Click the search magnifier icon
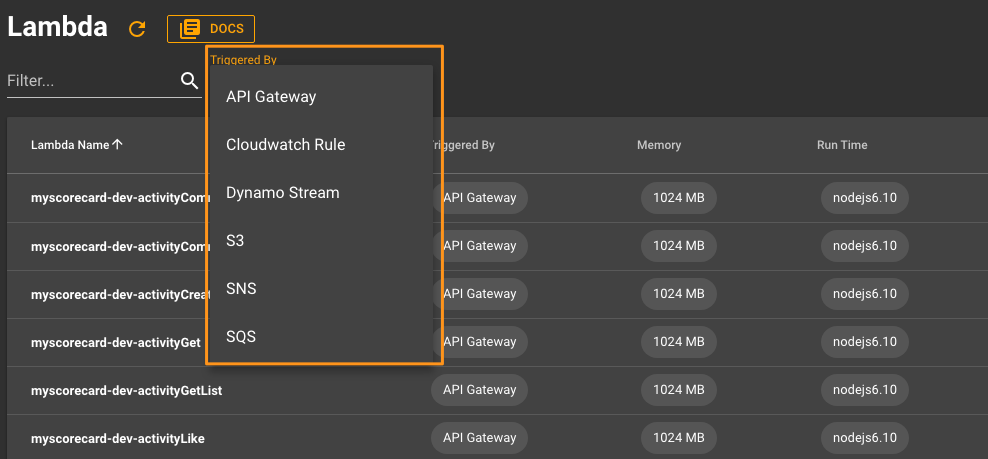988x459 pixels. (190, 81)
